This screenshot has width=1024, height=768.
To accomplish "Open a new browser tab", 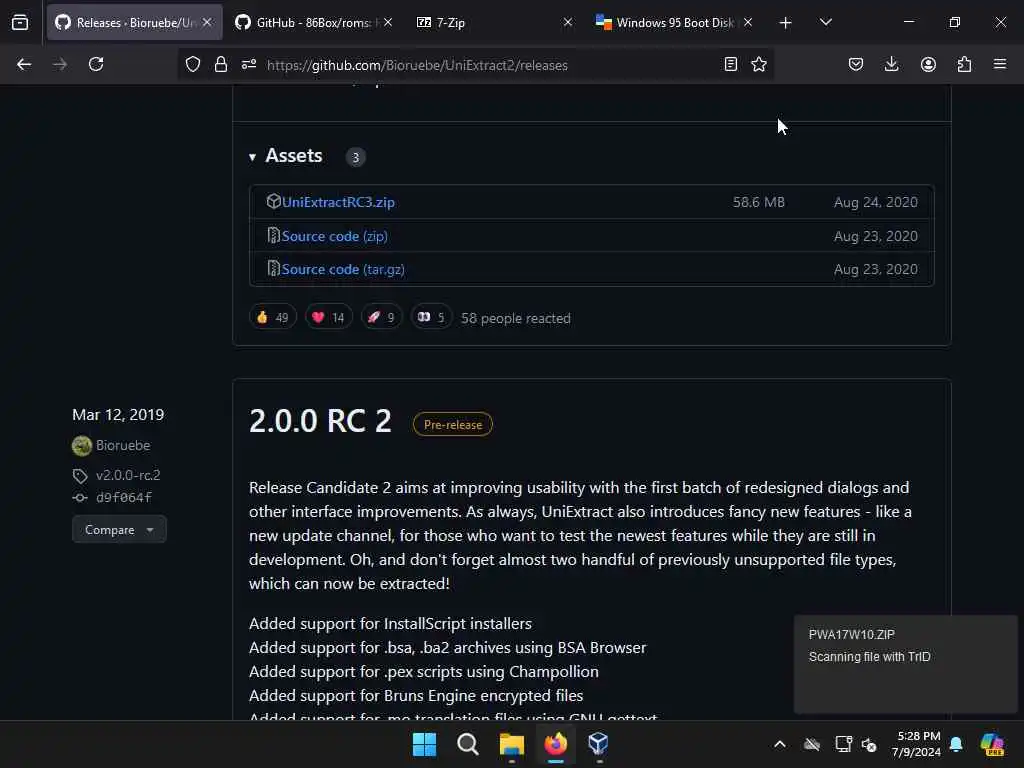I will click(x=786, y=23).
